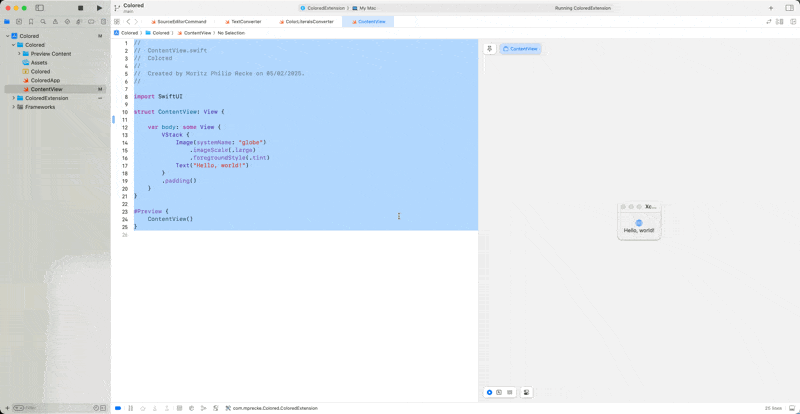Open the Find navigator magnifier icon

[x=43, y=22]
